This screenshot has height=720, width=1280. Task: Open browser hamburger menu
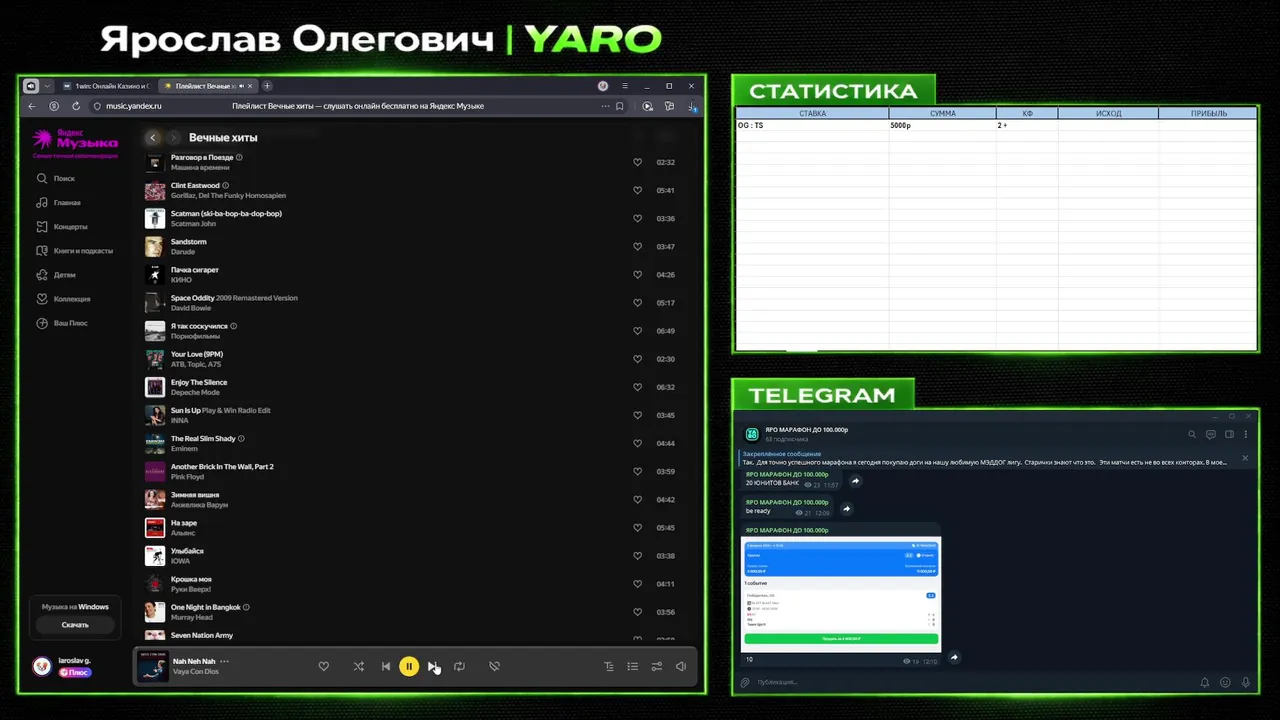click(625, 86)
